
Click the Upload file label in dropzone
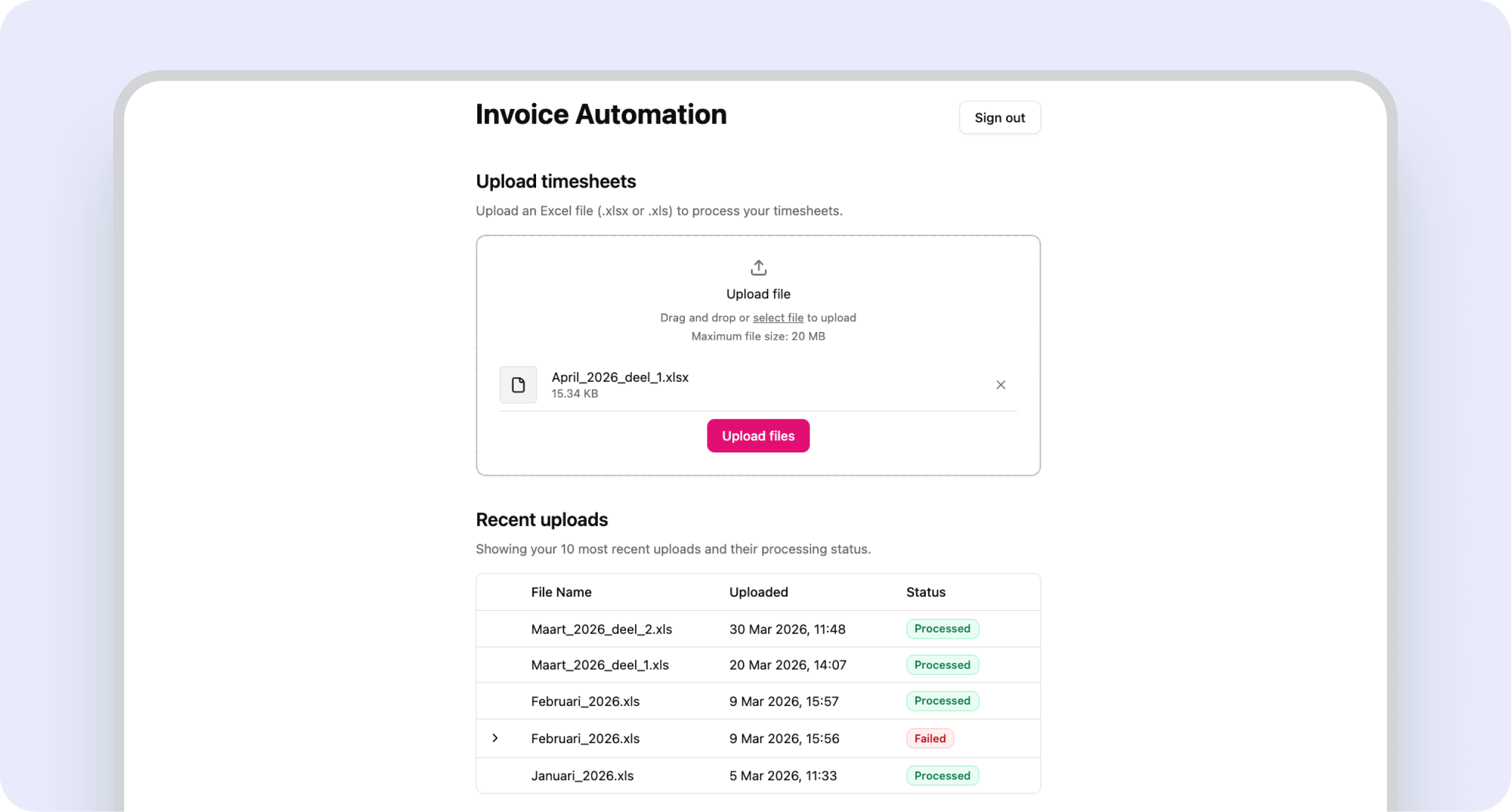point(758,294)
